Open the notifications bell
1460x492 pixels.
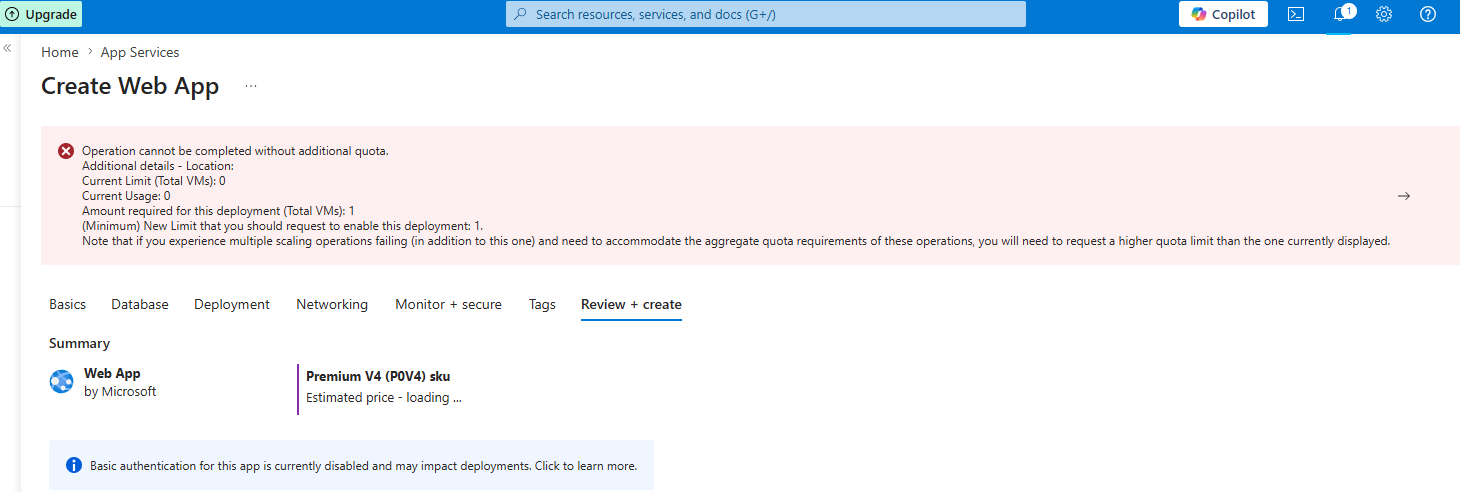tap(1340, 14)
